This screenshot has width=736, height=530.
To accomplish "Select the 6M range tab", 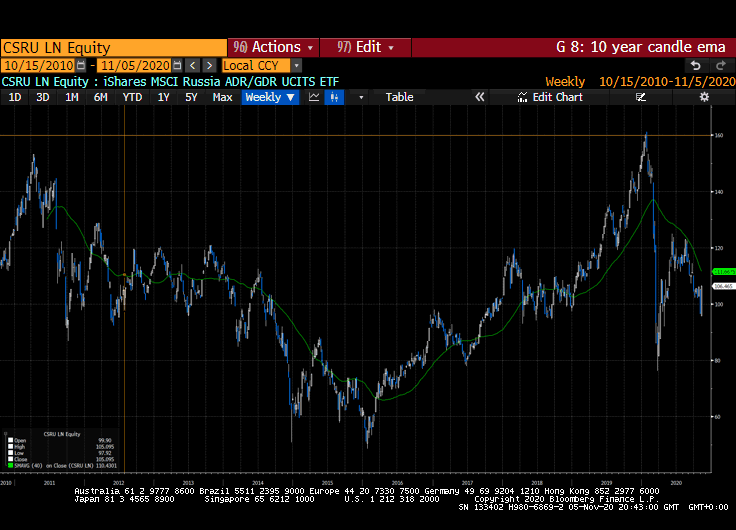I will (x=100, y=97).
